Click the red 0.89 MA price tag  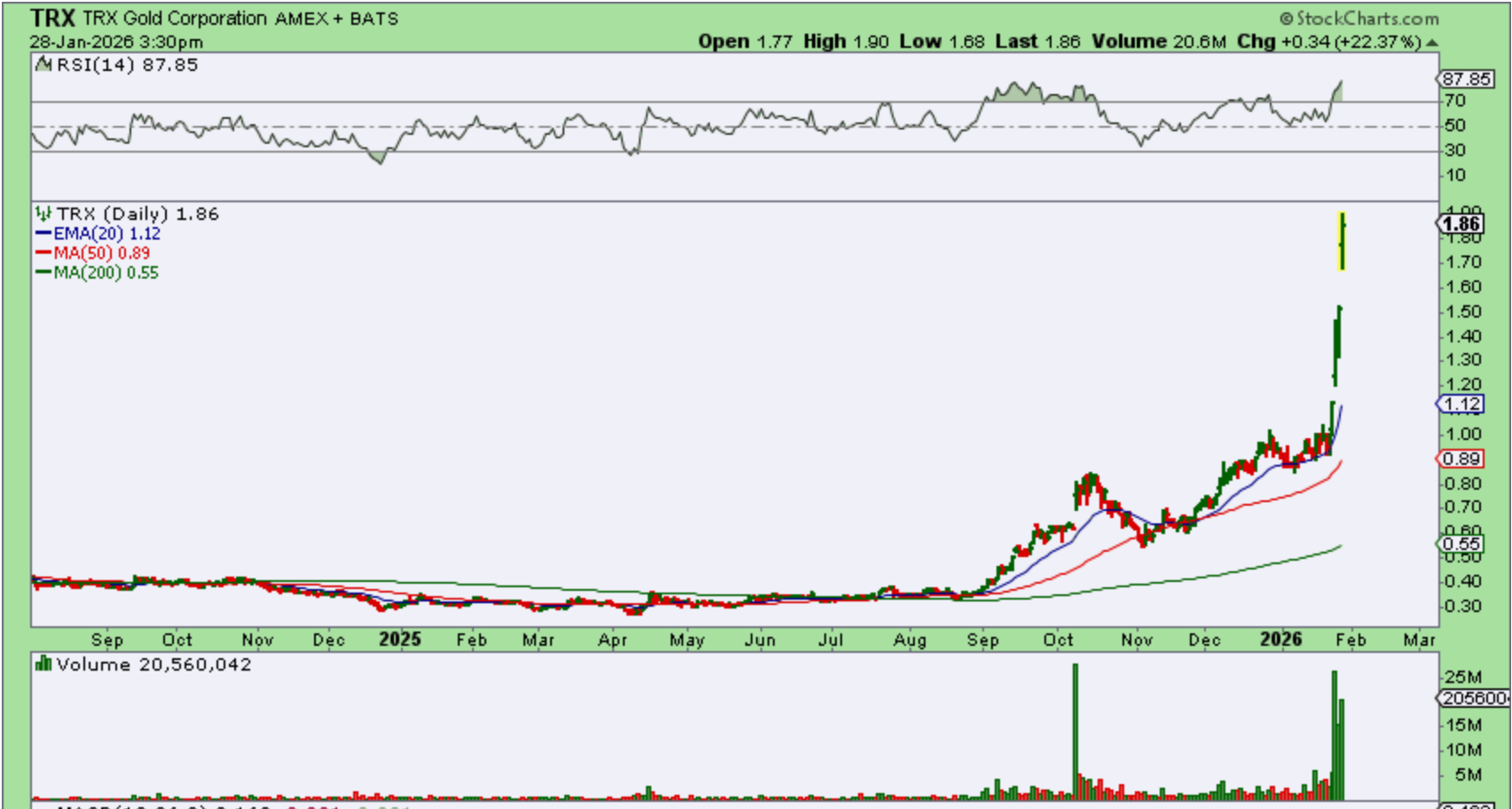point(1461,459)
